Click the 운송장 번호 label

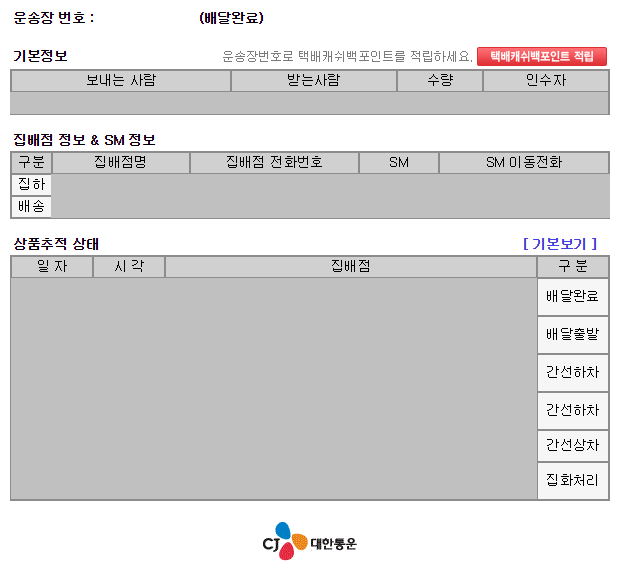point(54,18)
